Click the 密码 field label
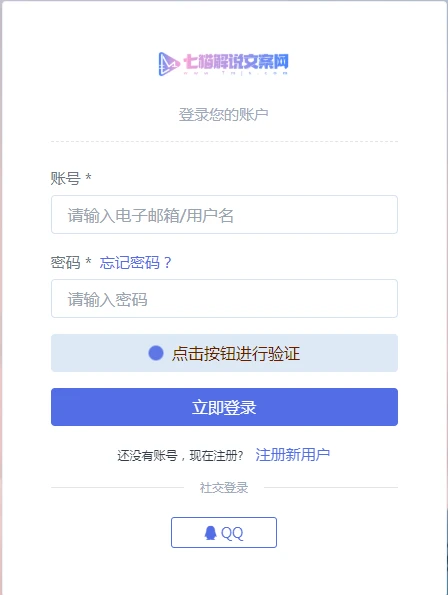The image size is (448, 595). 65,263
